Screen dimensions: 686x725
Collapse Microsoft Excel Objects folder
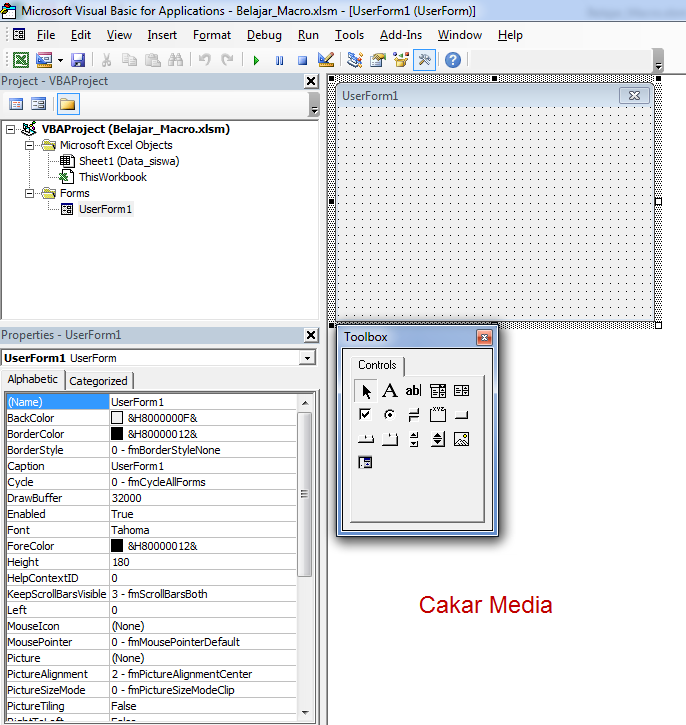(x=29, y=146)
